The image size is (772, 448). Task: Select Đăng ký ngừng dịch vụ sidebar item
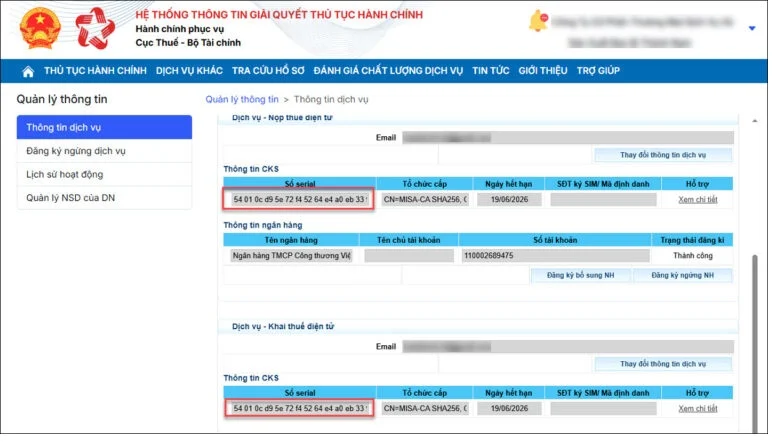pyautogui.click(x=104, y=151)
